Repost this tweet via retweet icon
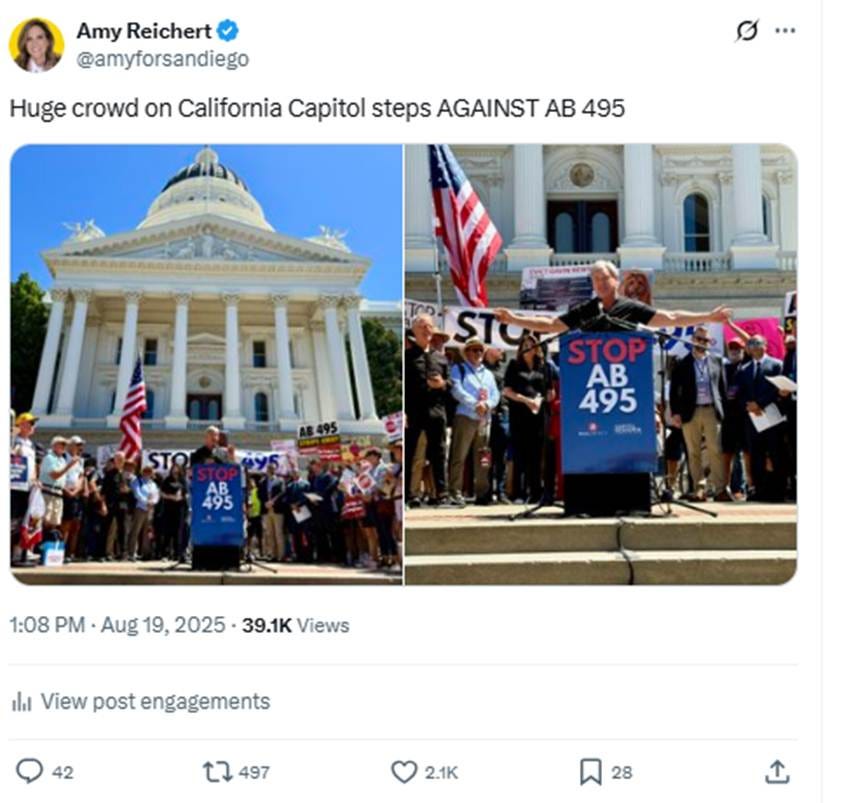Screen dimensions: 842x803 (217, 772)
